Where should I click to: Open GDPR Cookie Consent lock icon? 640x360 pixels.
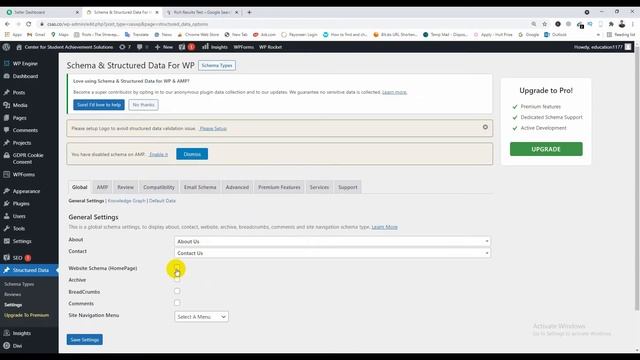click(x=7, y=155)
